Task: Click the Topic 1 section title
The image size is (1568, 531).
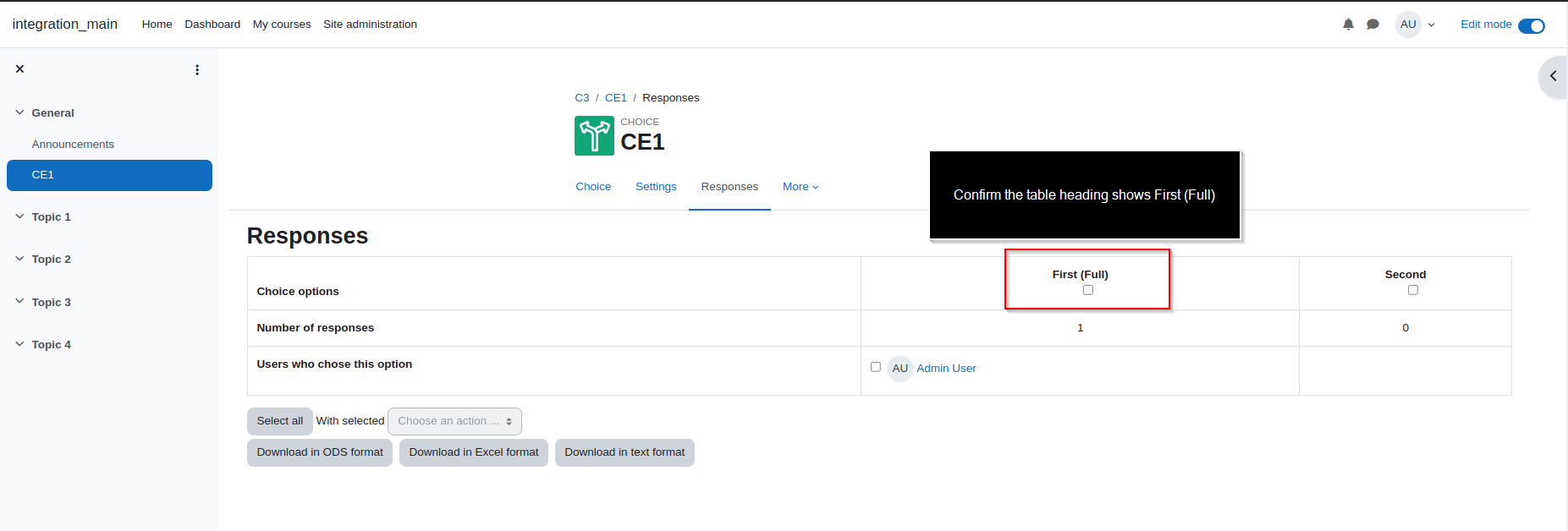Action: (x=52, y=217)
